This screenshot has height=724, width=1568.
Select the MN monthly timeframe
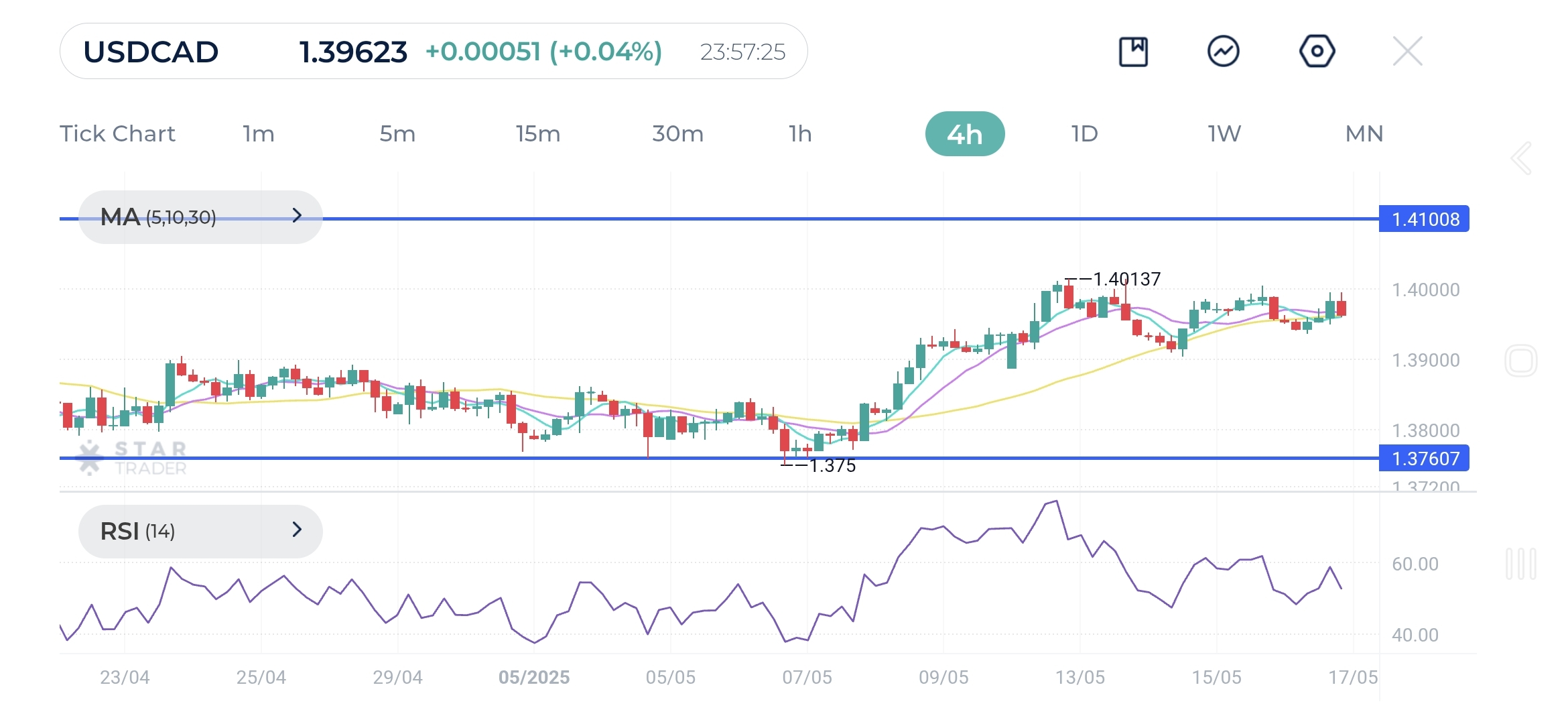point(1363,133)
